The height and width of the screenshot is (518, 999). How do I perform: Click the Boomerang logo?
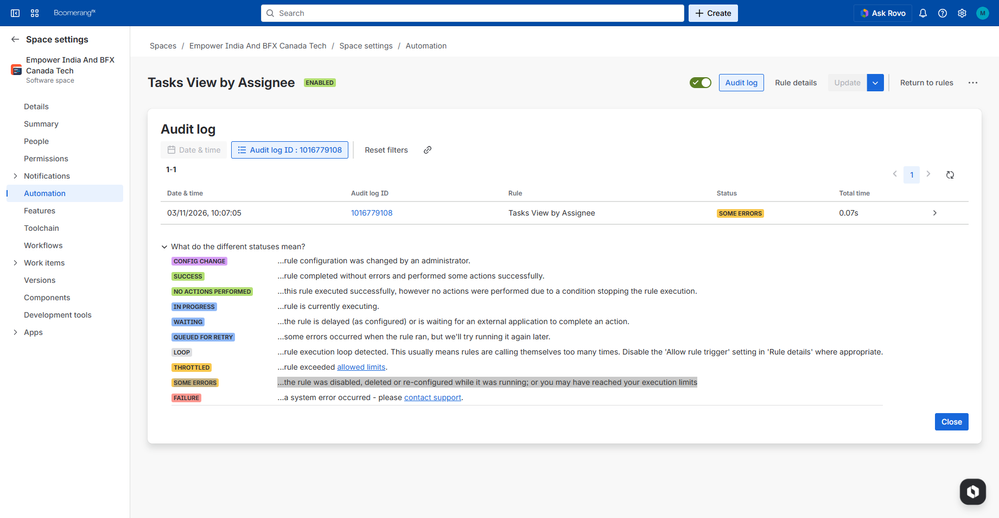pyautogui.click(x=74, y=13)
